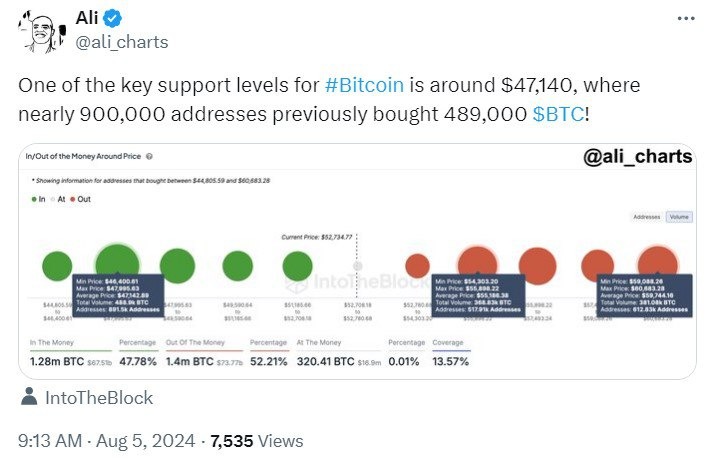Click the largest green bubble near $47,142

117,262
